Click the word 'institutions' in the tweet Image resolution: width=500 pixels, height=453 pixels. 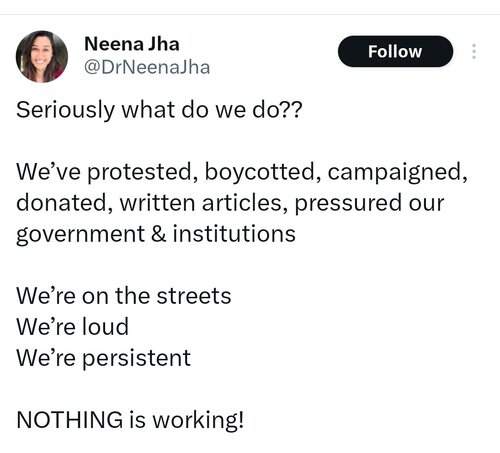point(234,233)
